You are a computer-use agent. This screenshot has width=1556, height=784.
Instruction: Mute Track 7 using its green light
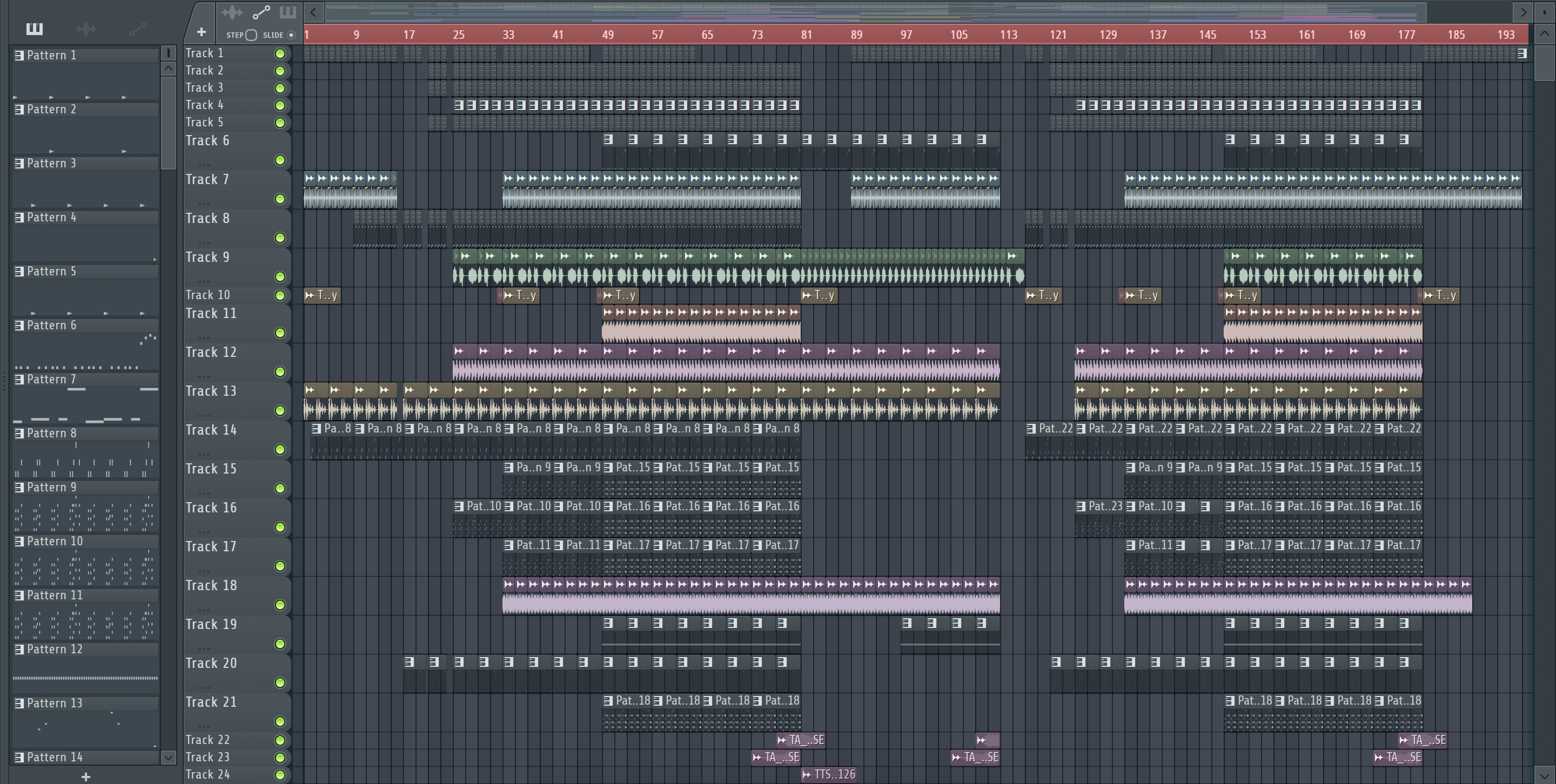coord(280,199)
